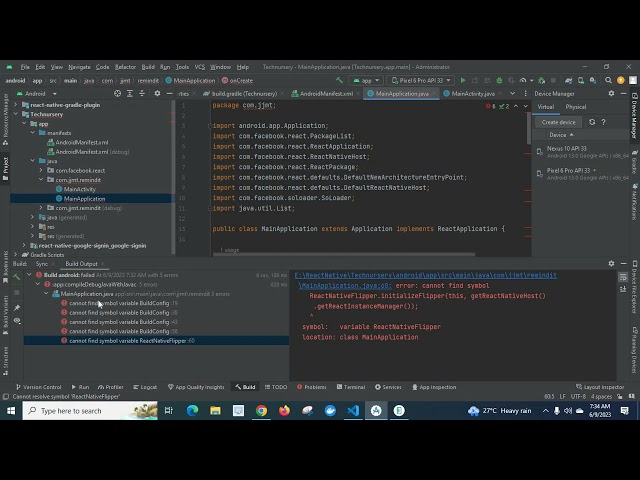
Task: Hide the Project panel with minus icon
Action: (169, 93)
